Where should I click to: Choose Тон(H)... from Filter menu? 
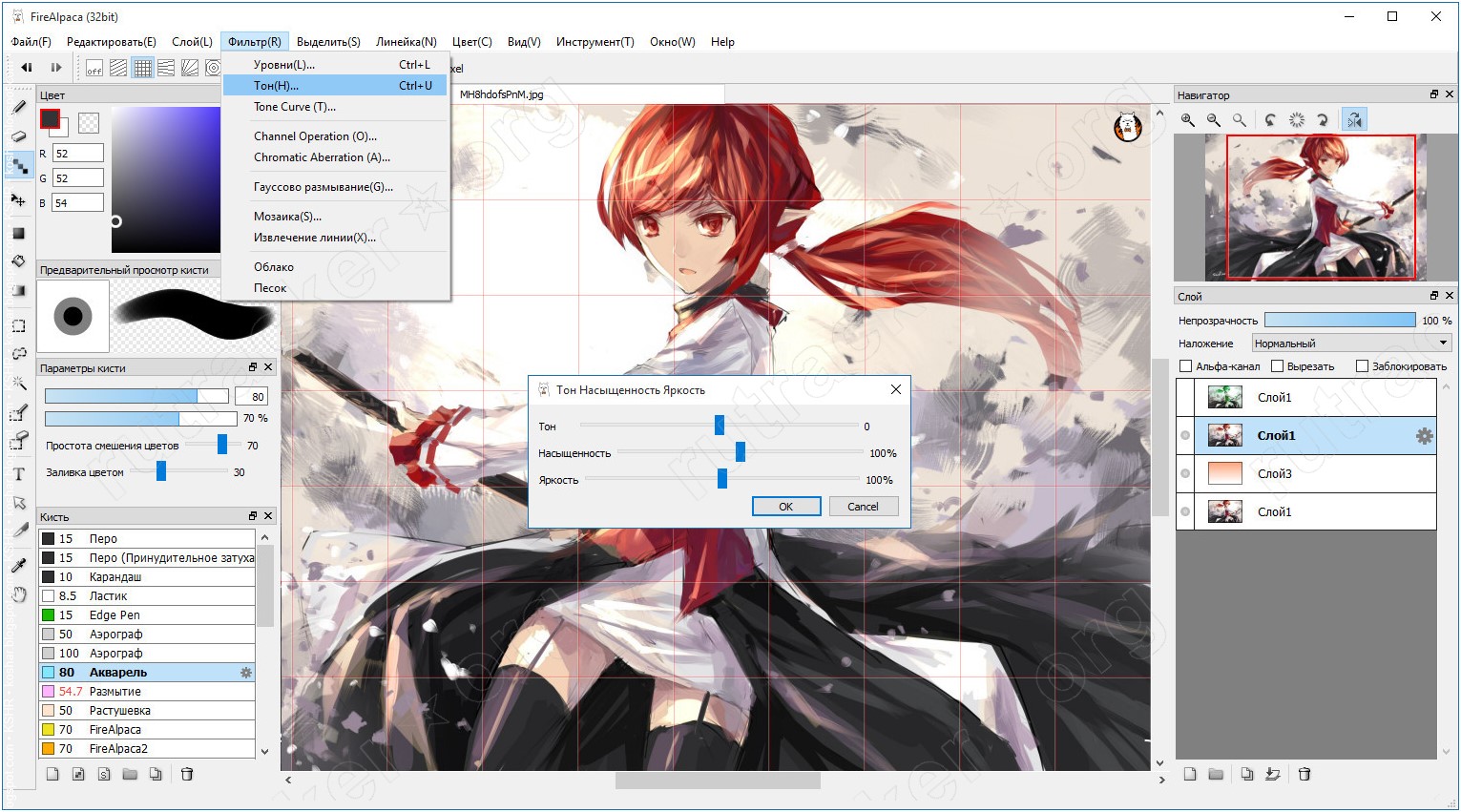336,86
